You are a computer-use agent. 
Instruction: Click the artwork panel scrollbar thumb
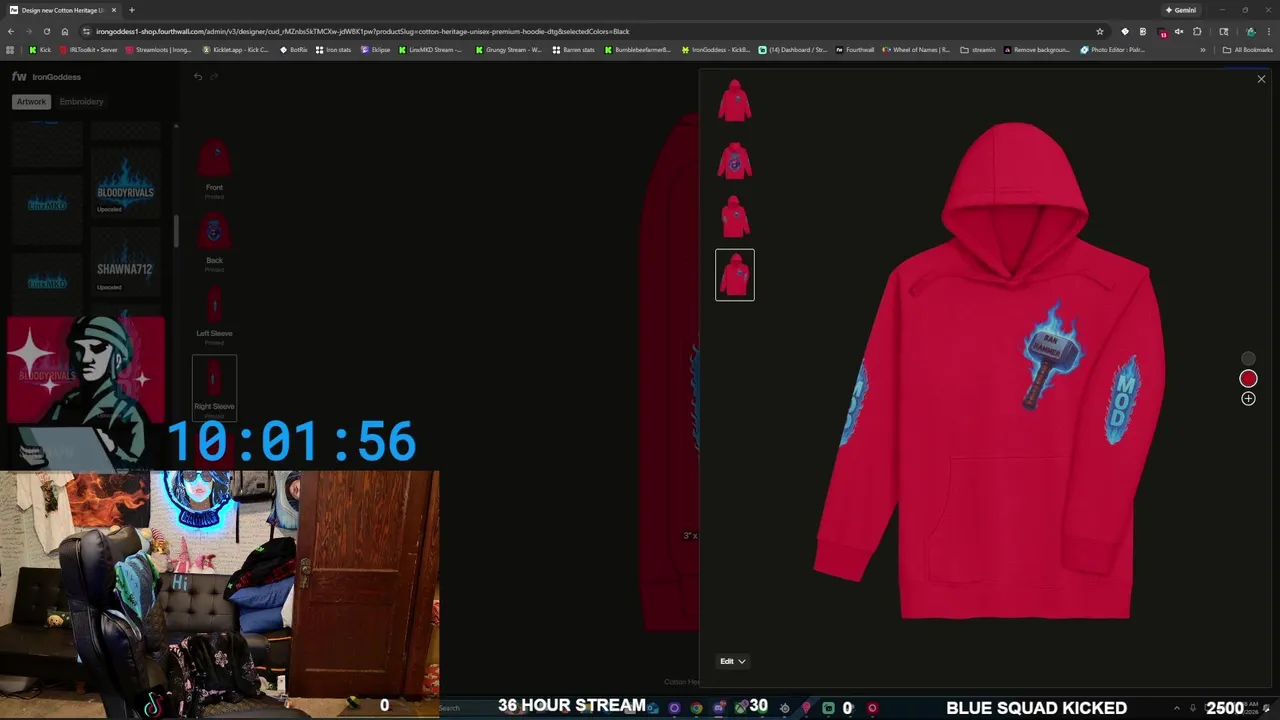177,232
